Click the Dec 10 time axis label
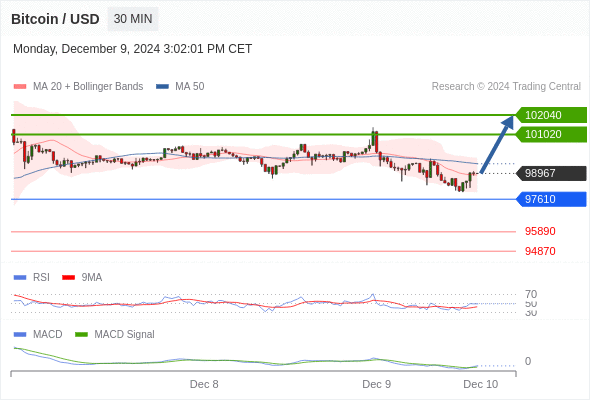This screenshot has height=400, width=590. coord(481,384)
